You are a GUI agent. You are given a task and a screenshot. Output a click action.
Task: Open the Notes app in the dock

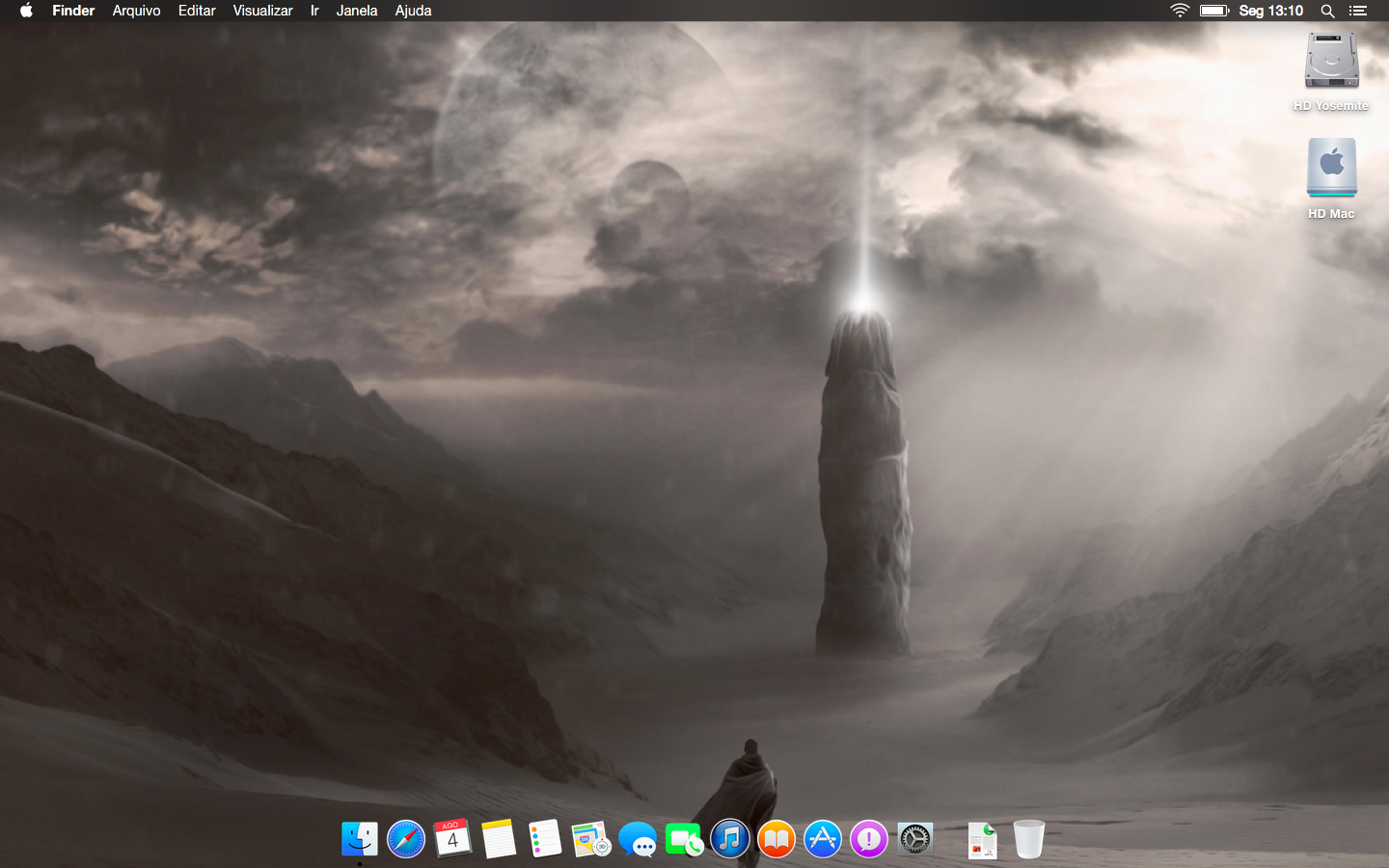499,839
